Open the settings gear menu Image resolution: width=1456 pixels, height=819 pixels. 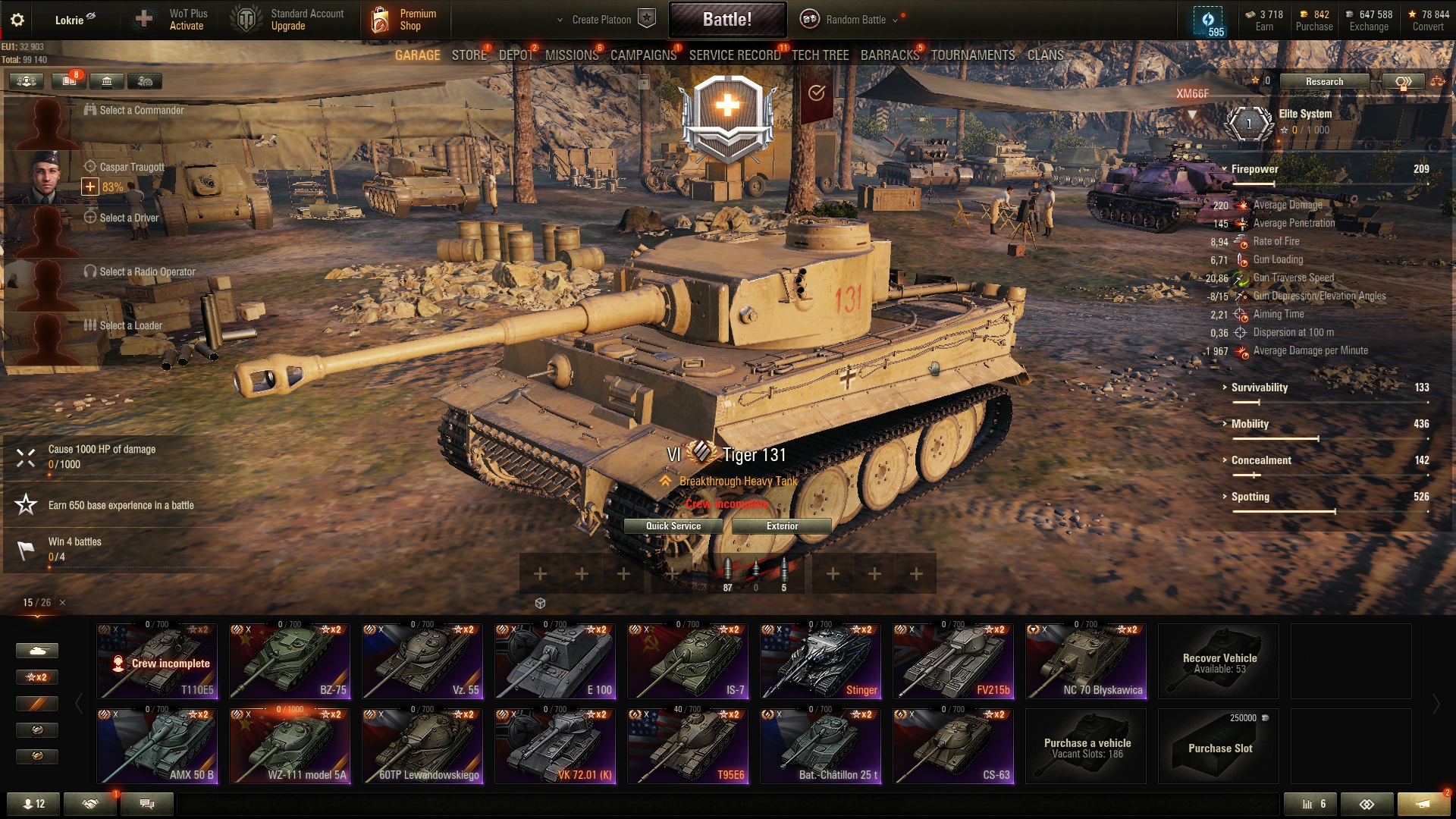point(17,20)
